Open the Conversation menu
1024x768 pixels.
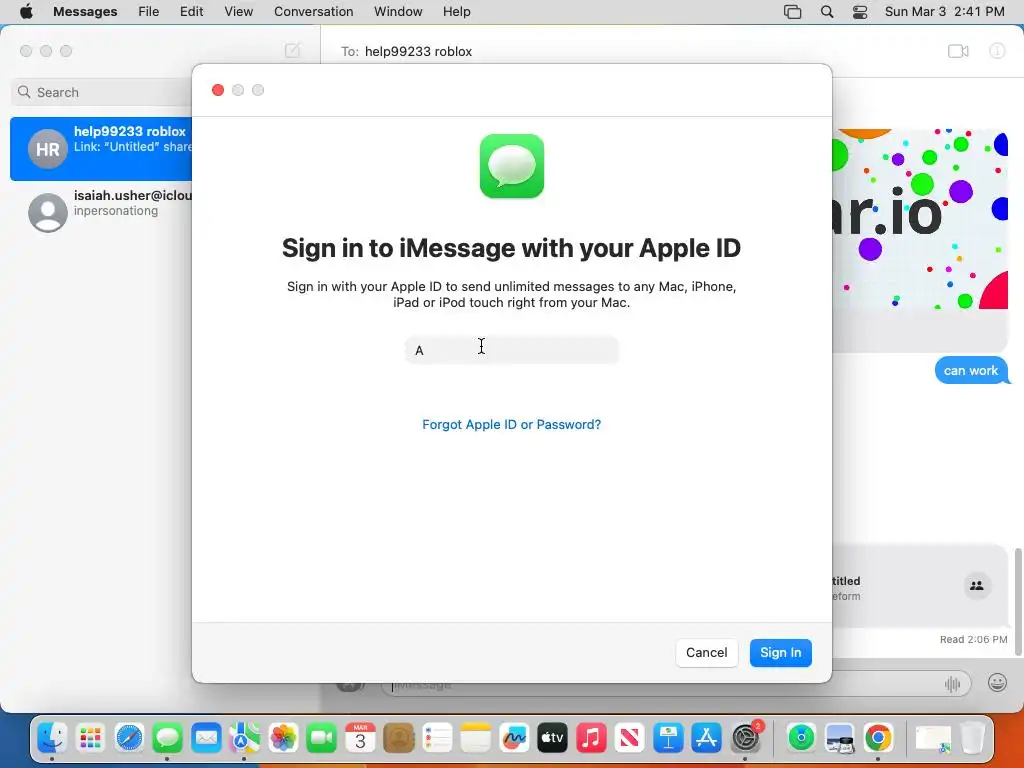pyautogui.click(x=313, y=12)
